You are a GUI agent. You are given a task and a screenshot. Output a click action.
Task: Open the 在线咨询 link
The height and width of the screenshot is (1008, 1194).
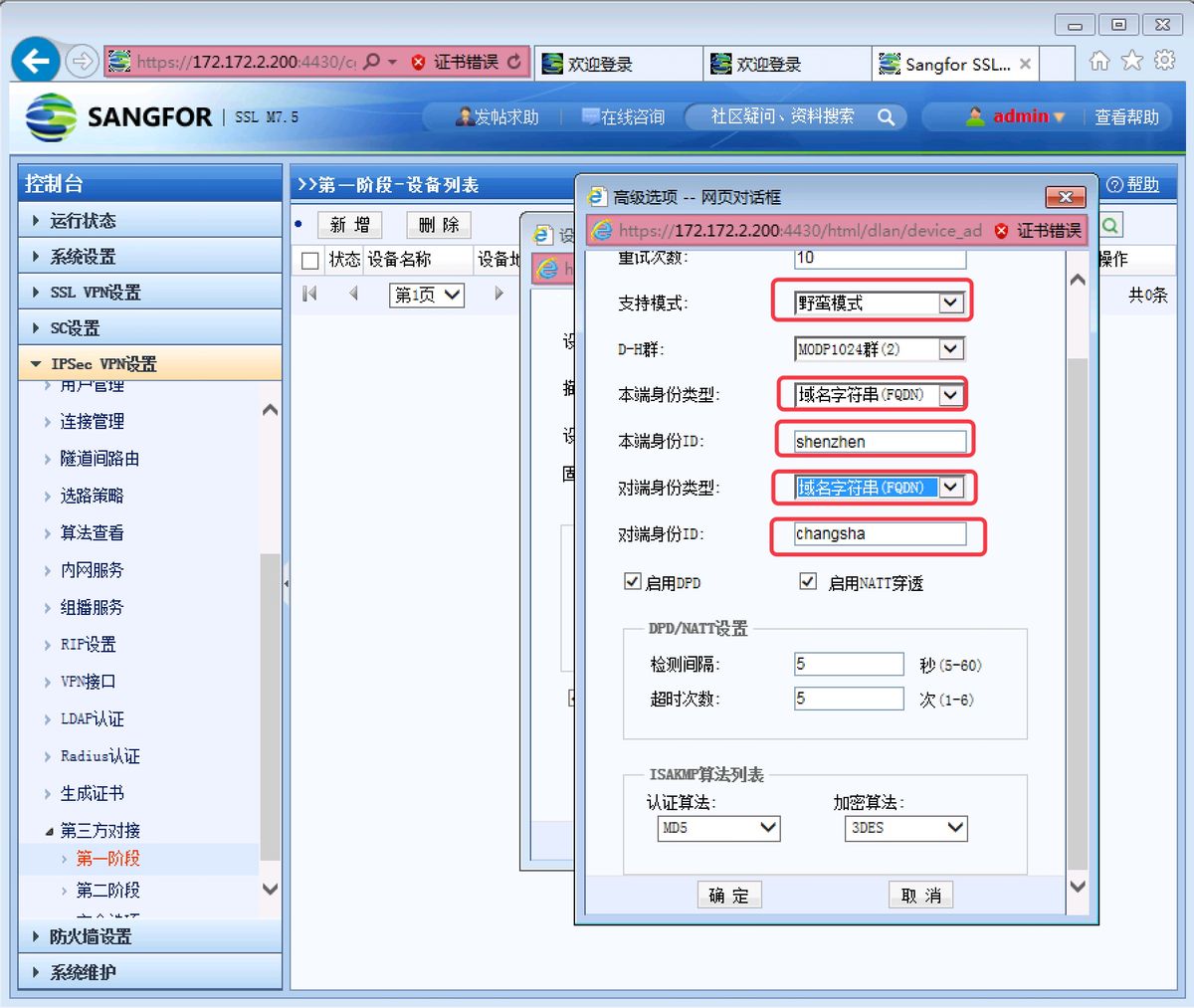(623, 117)
